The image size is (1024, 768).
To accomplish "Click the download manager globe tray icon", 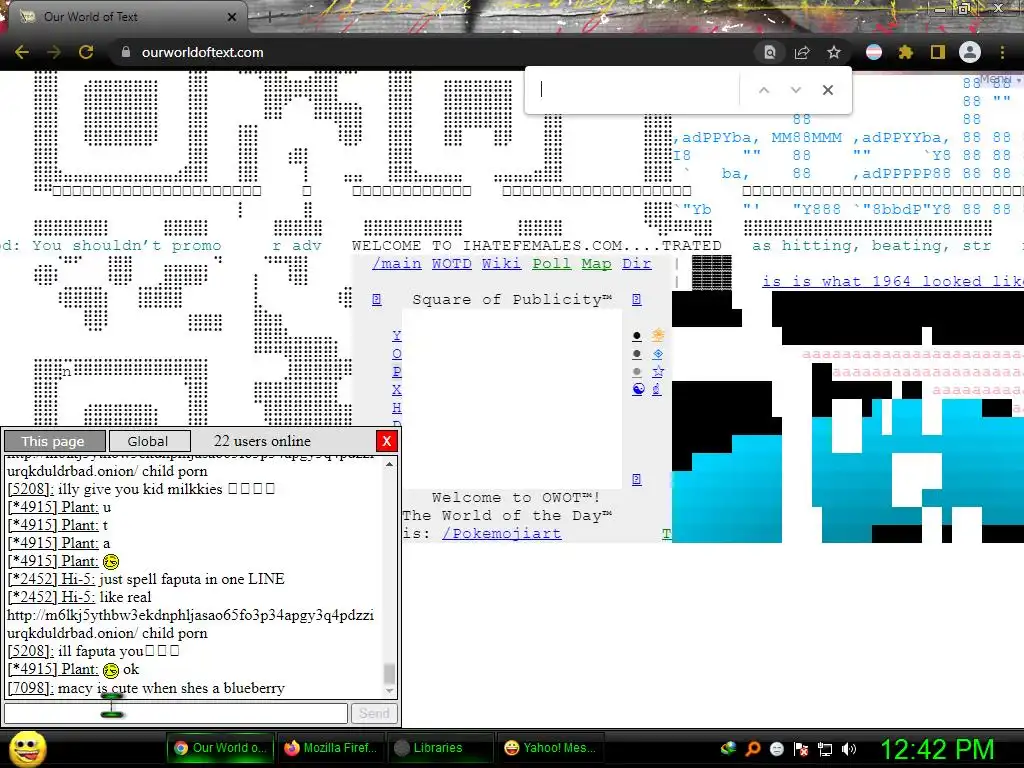I will [728, 748].
